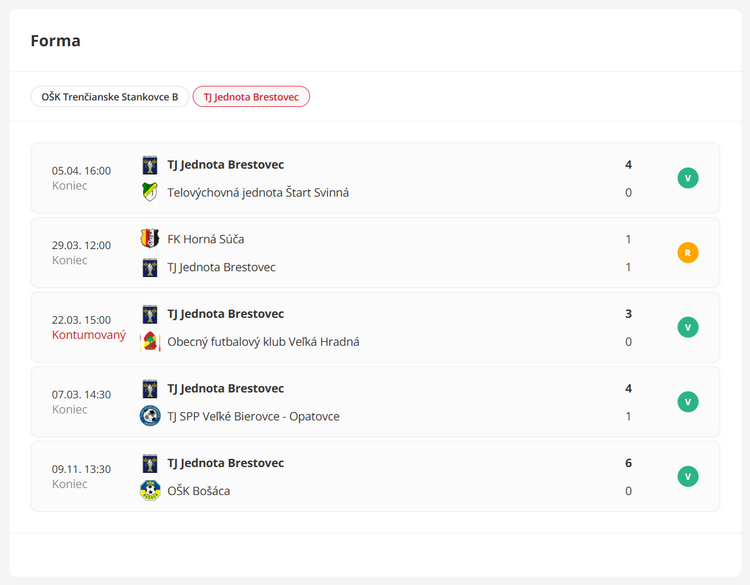Open TJ Jednota Brestovec name in 29.03. match

click(x=221, y=267)
